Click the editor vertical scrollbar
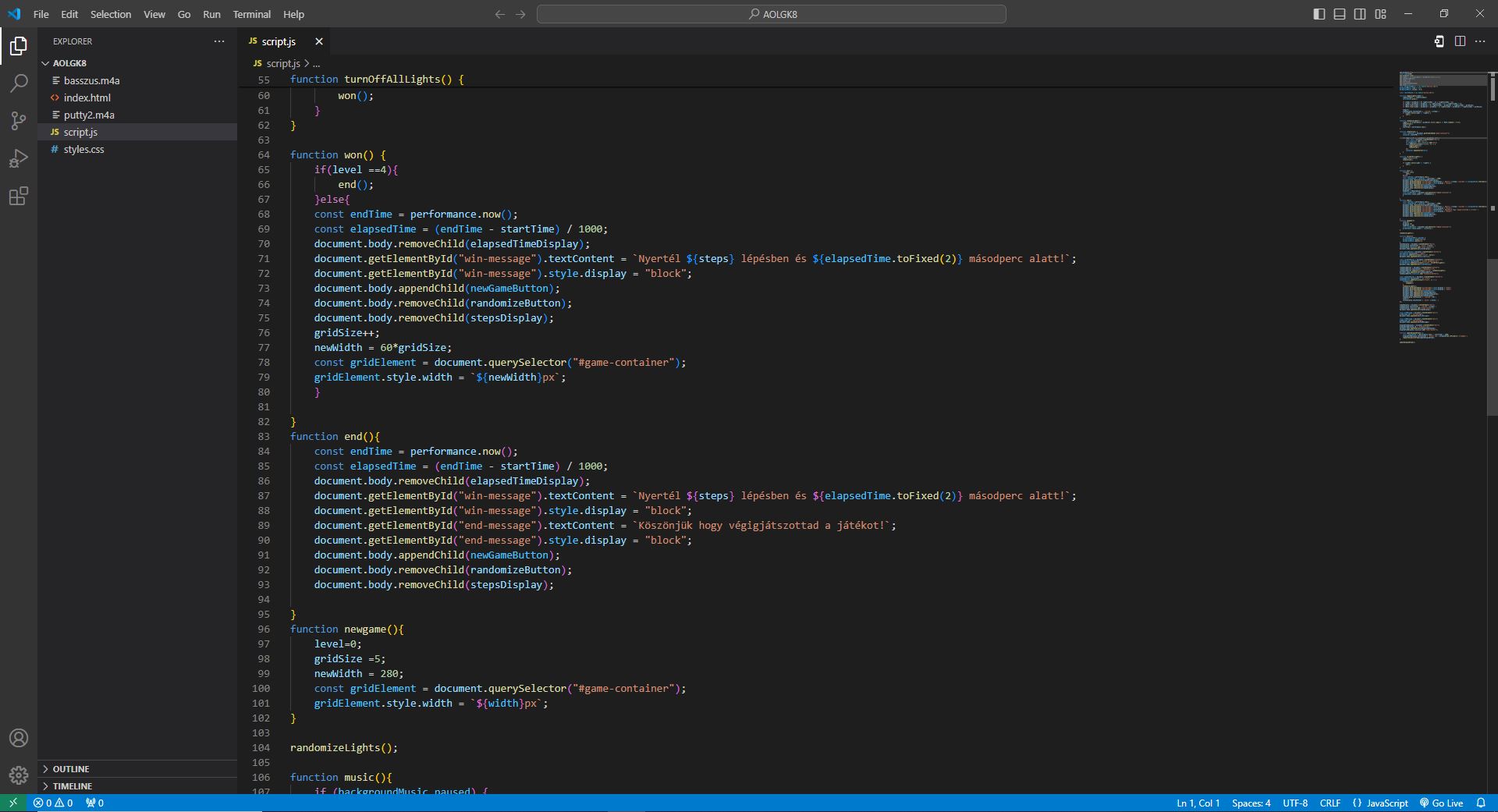Image resolution: width=1498 pixels, height=812 pixels. 1493,337
